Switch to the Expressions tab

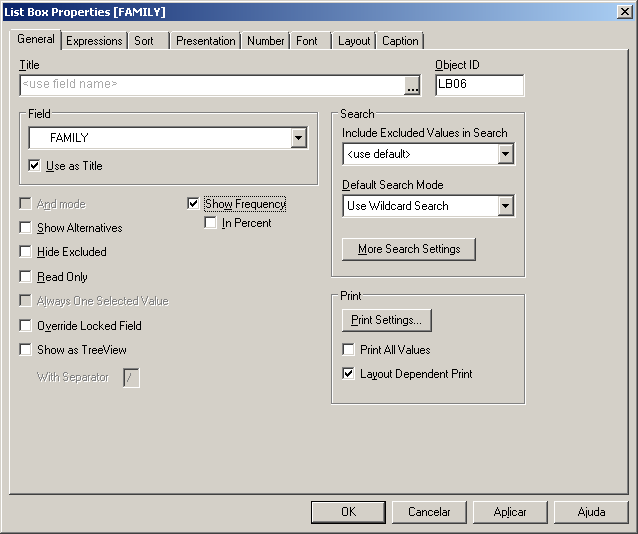pyautogui.click(x=94, y=41)
